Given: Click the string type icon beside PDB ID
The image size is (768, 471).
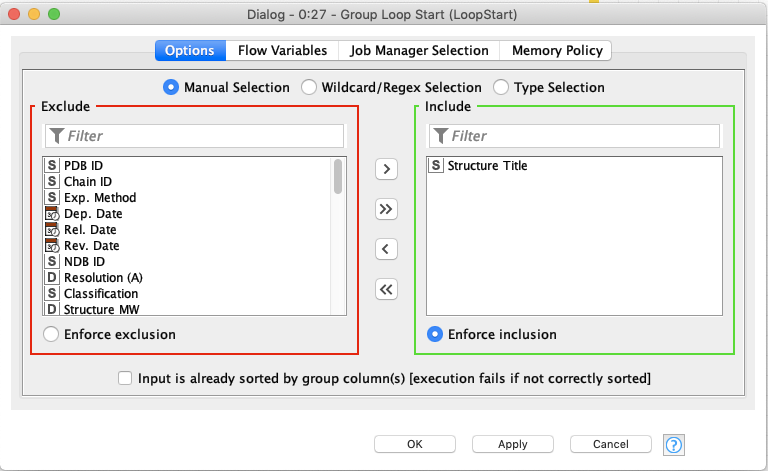Looking at the screenshot, I should [53, 166].
